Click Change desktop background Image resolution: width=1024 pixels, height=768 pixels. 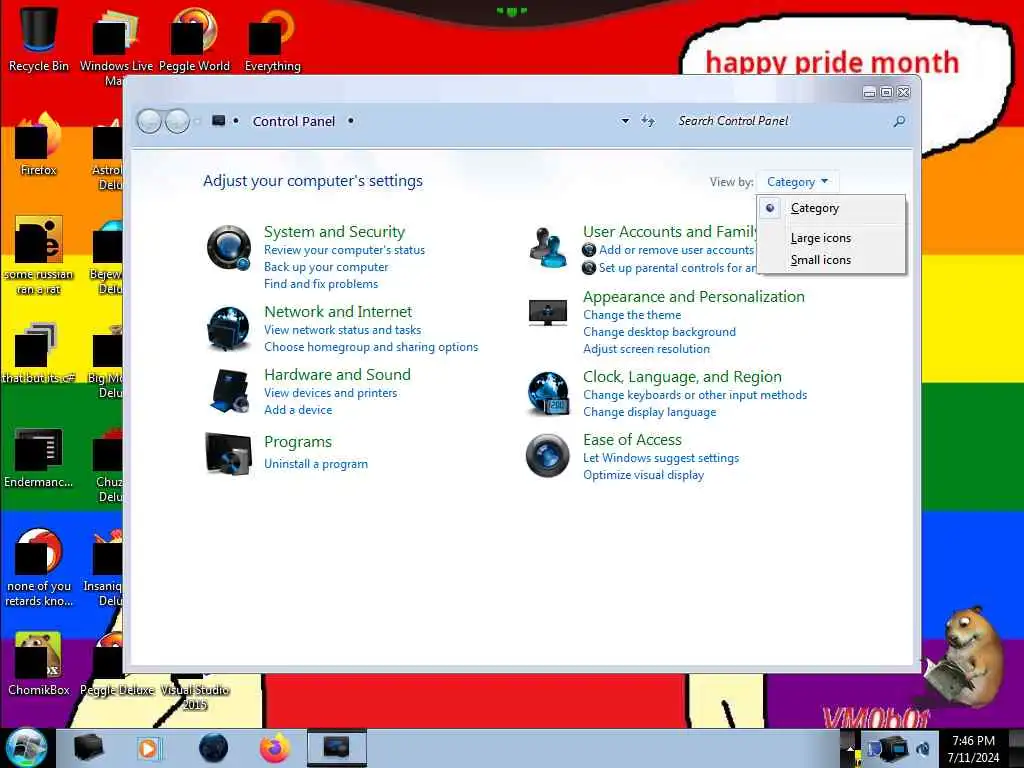click(659, 332)
